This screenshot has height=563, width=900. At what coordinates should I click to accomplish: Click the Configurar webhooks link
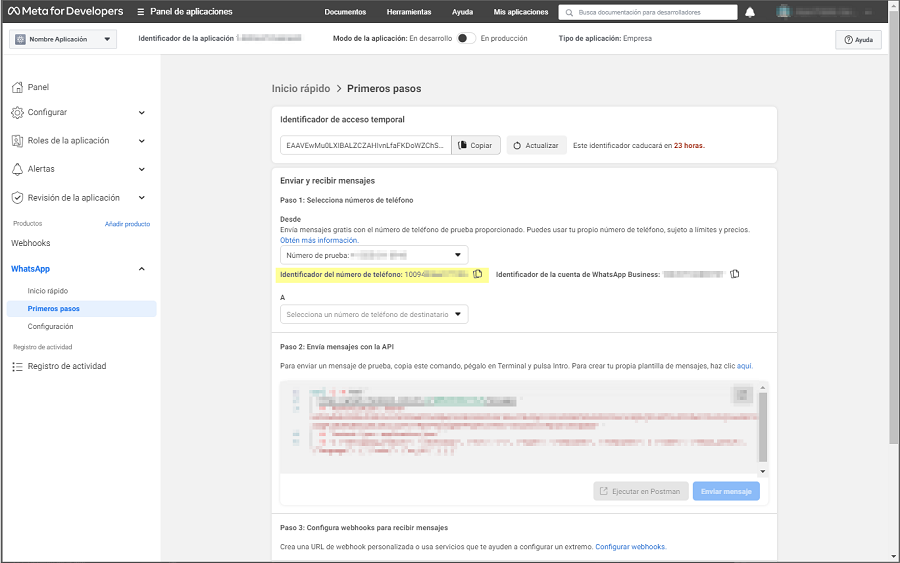[630, 547]
